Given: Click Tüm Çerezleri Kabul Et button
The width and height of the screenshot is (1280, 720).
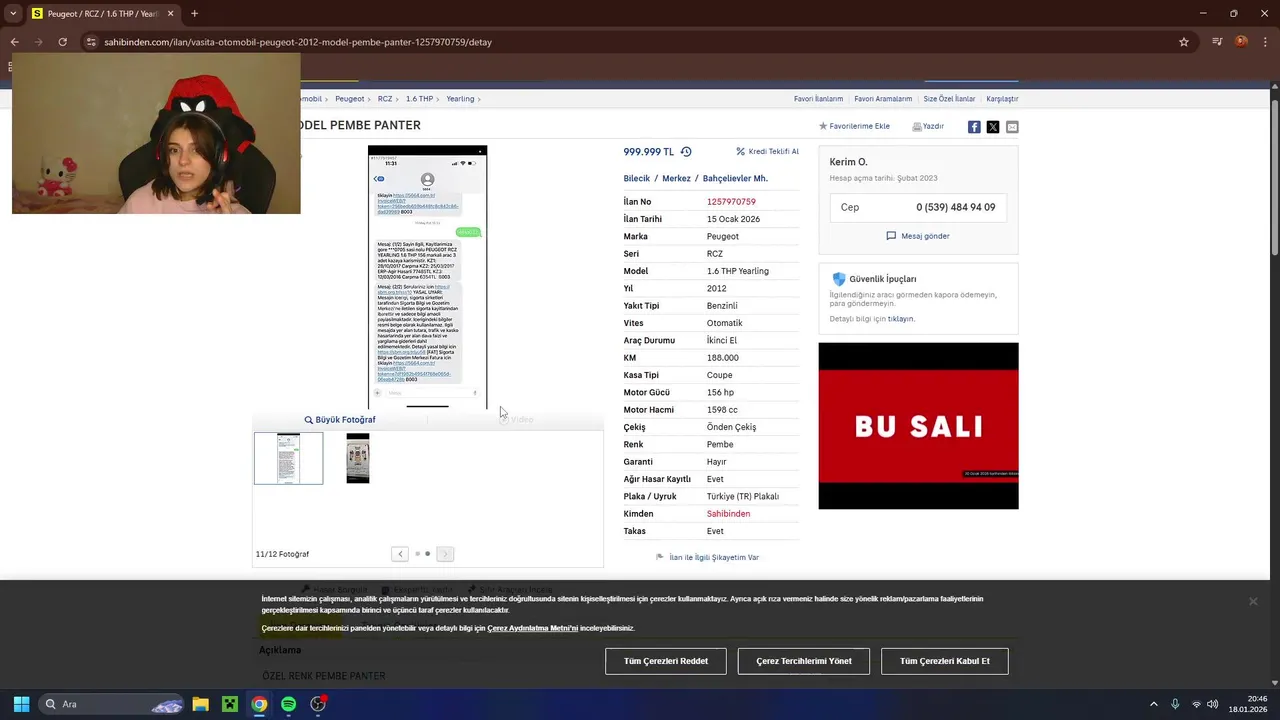Looking at the screenshot, I should coord(945,661).
